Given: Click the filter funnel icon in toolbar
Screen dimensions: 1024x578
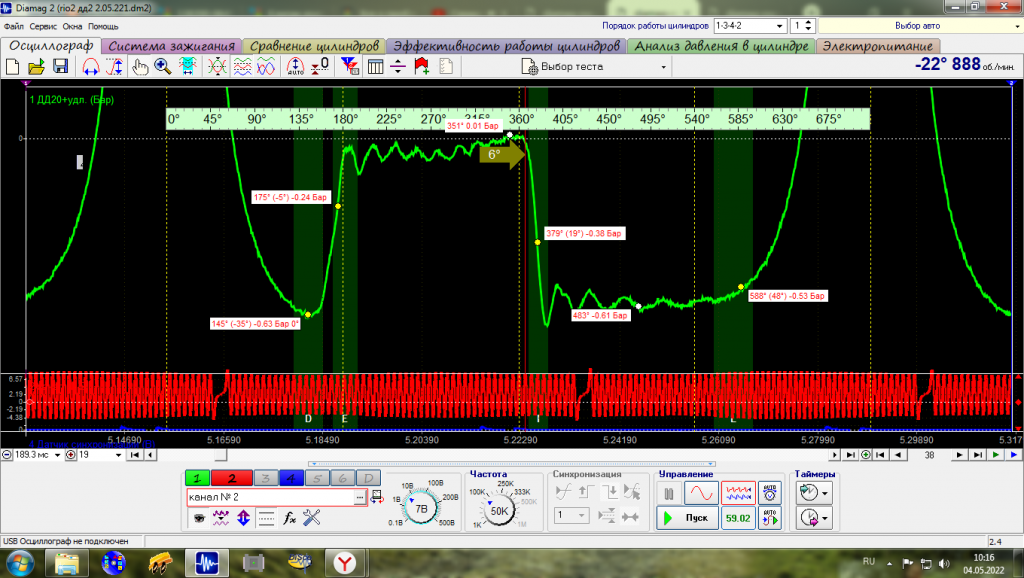Looking at the screenshot, I should [x=349, y=67].
